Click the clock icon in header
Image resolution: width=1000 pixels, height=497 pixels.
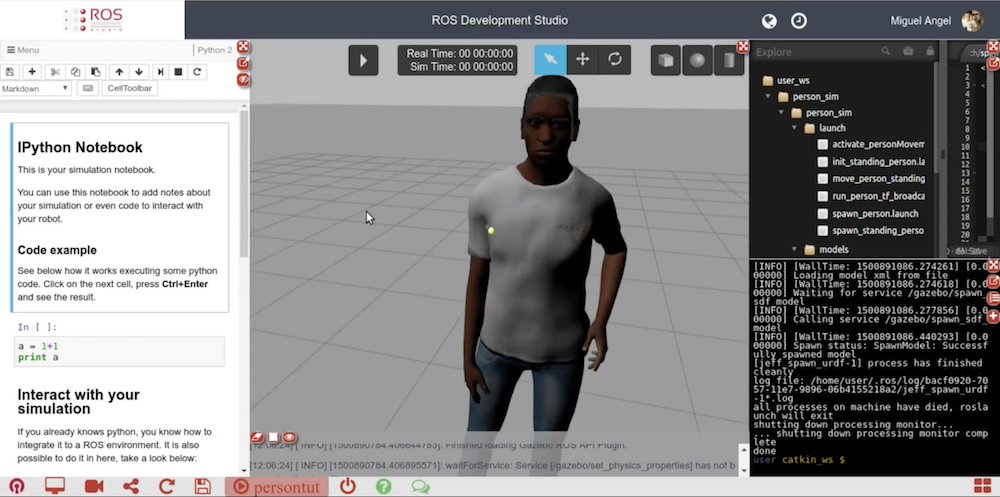798,21
